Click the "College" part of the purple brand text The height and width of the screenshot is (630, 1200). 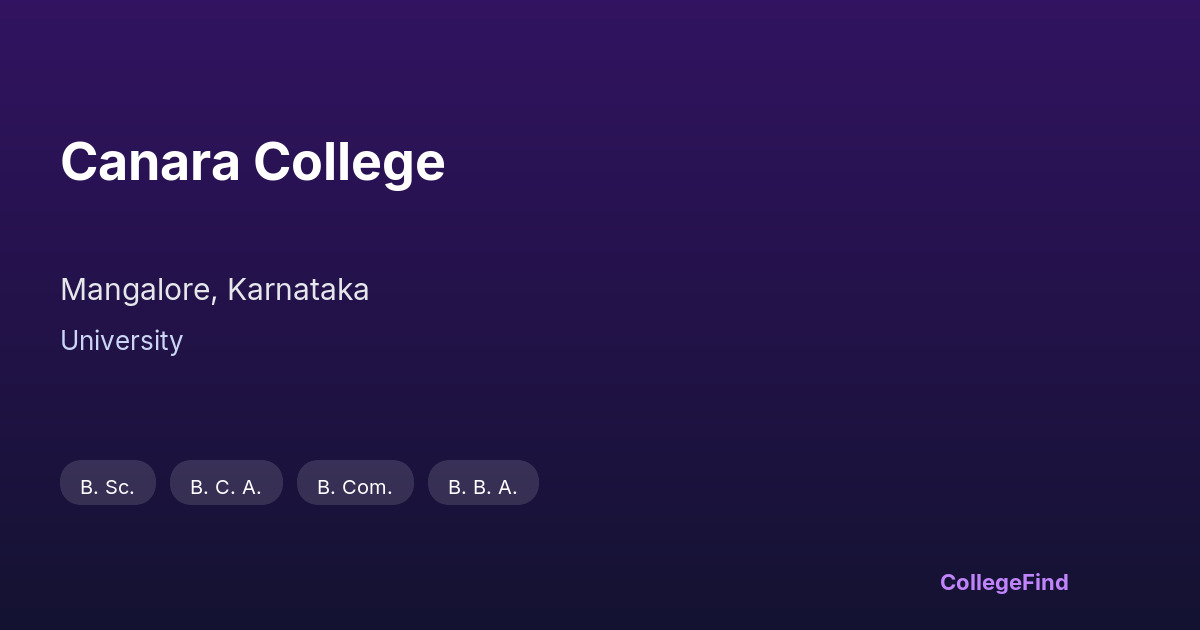tap(981, 582)
